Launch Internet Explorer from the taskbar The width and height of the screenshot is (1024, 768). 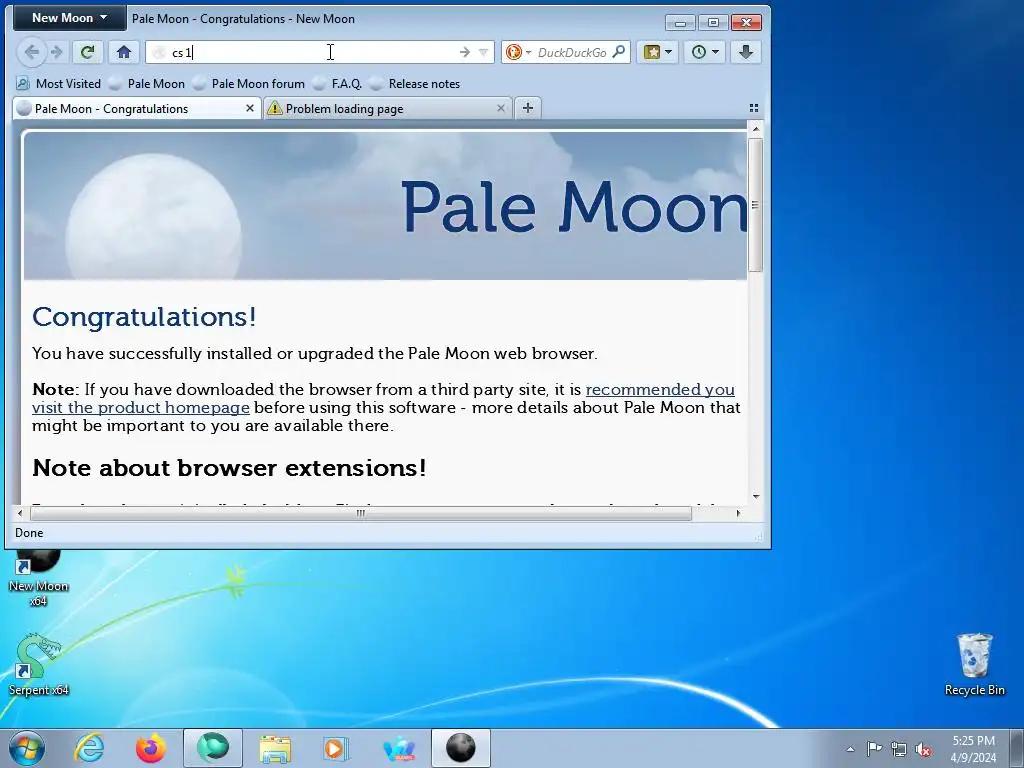89,748
